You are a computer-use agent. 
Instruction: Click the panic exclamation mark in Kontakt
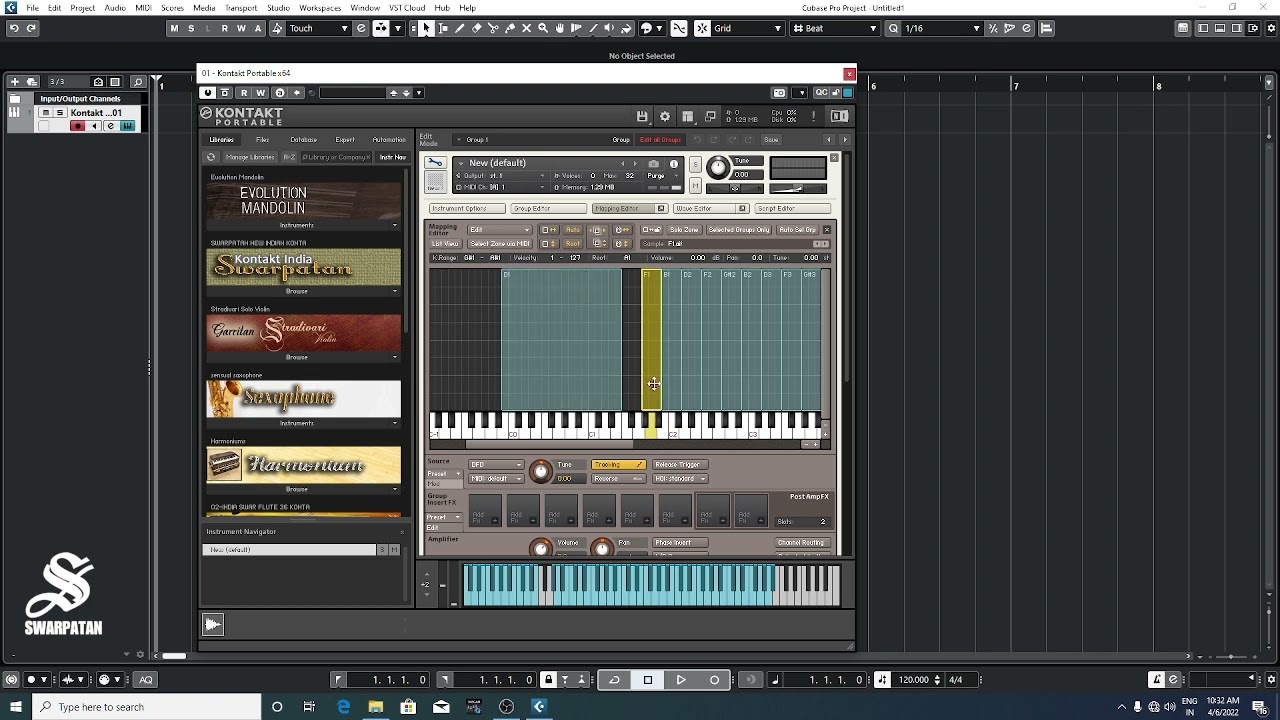814,116
